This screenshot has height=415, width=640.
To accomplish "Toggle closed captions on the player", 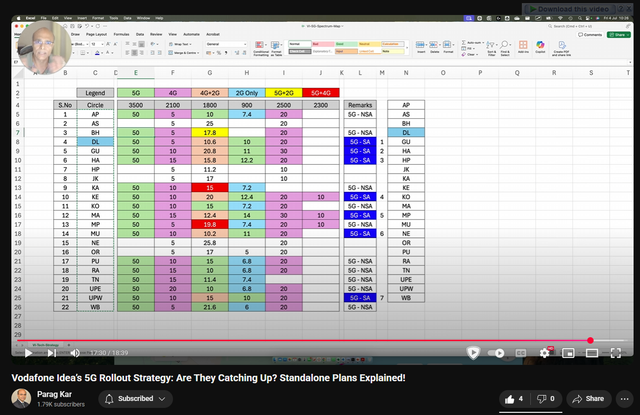I will (x=520, y=353).
